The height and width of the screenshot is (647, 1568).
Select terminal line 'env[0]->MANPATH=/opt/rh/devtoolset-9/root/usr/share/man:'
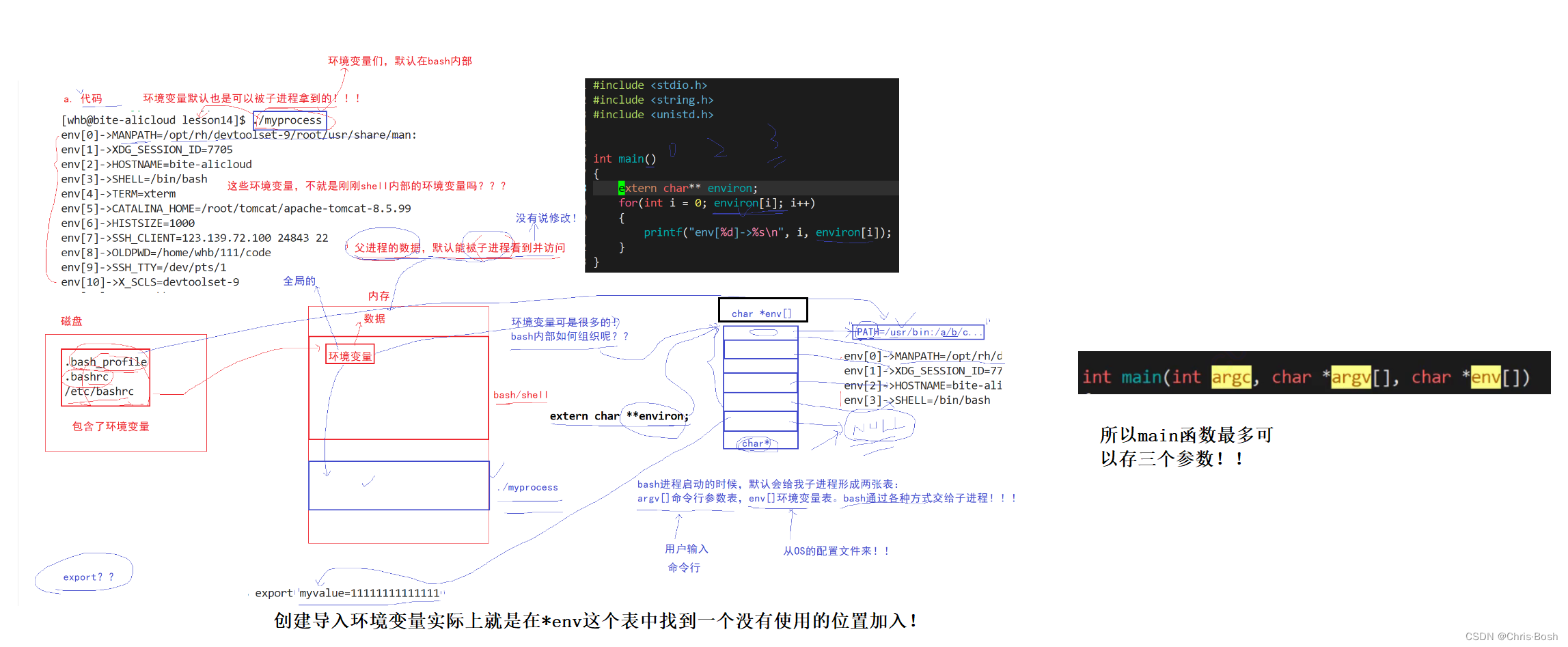pos(238,135)
